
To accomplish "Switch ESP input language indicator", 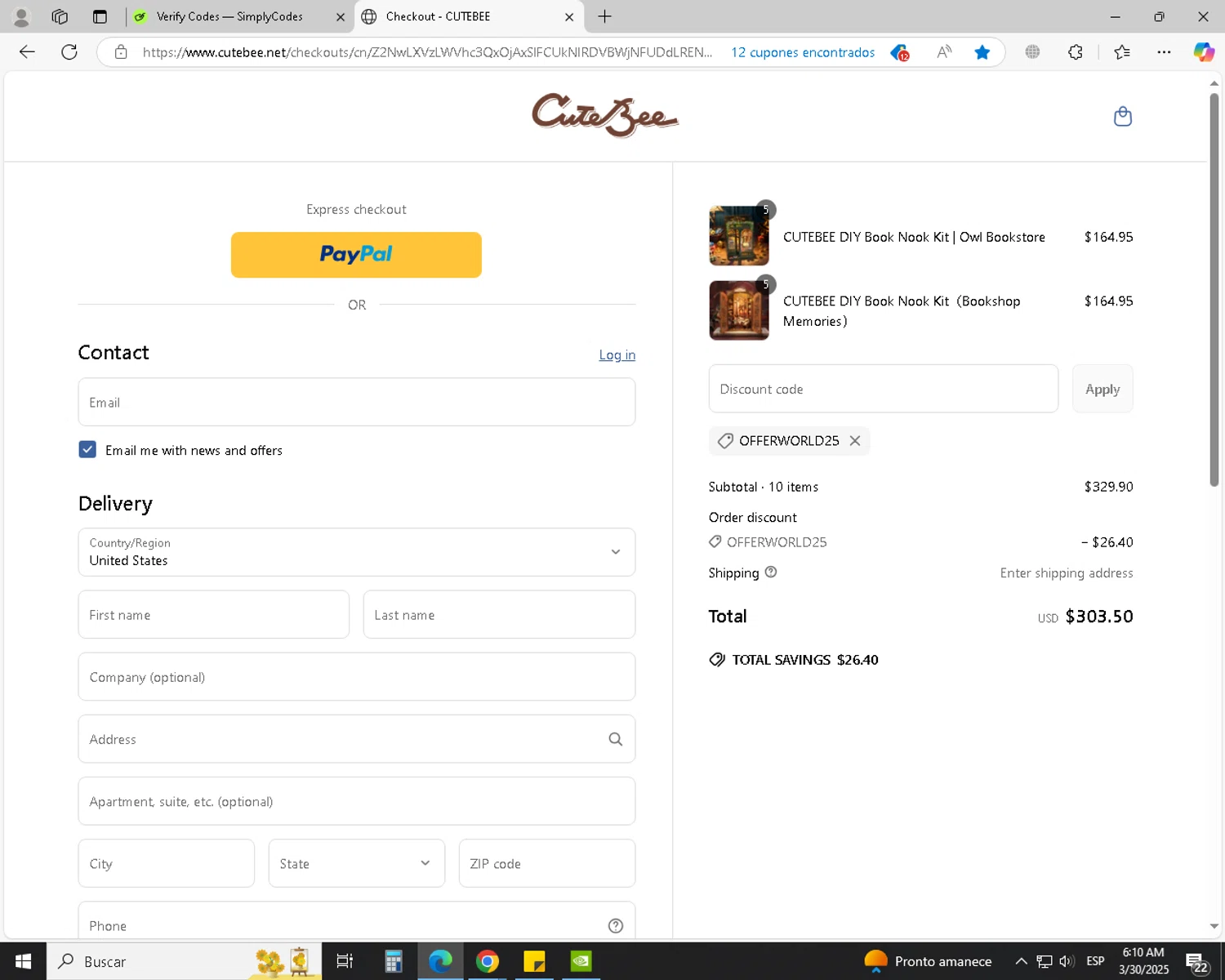I will 1095,961.
